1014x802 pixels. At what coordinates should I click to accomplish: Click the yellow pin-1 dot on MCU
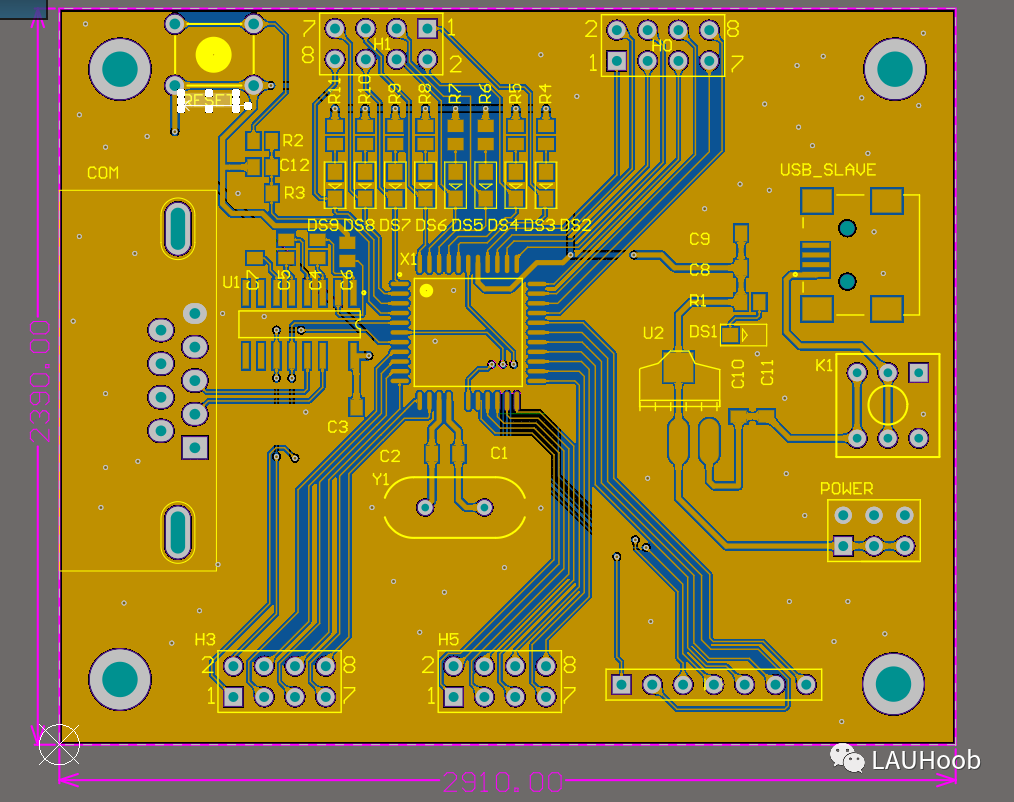point(426,290)
